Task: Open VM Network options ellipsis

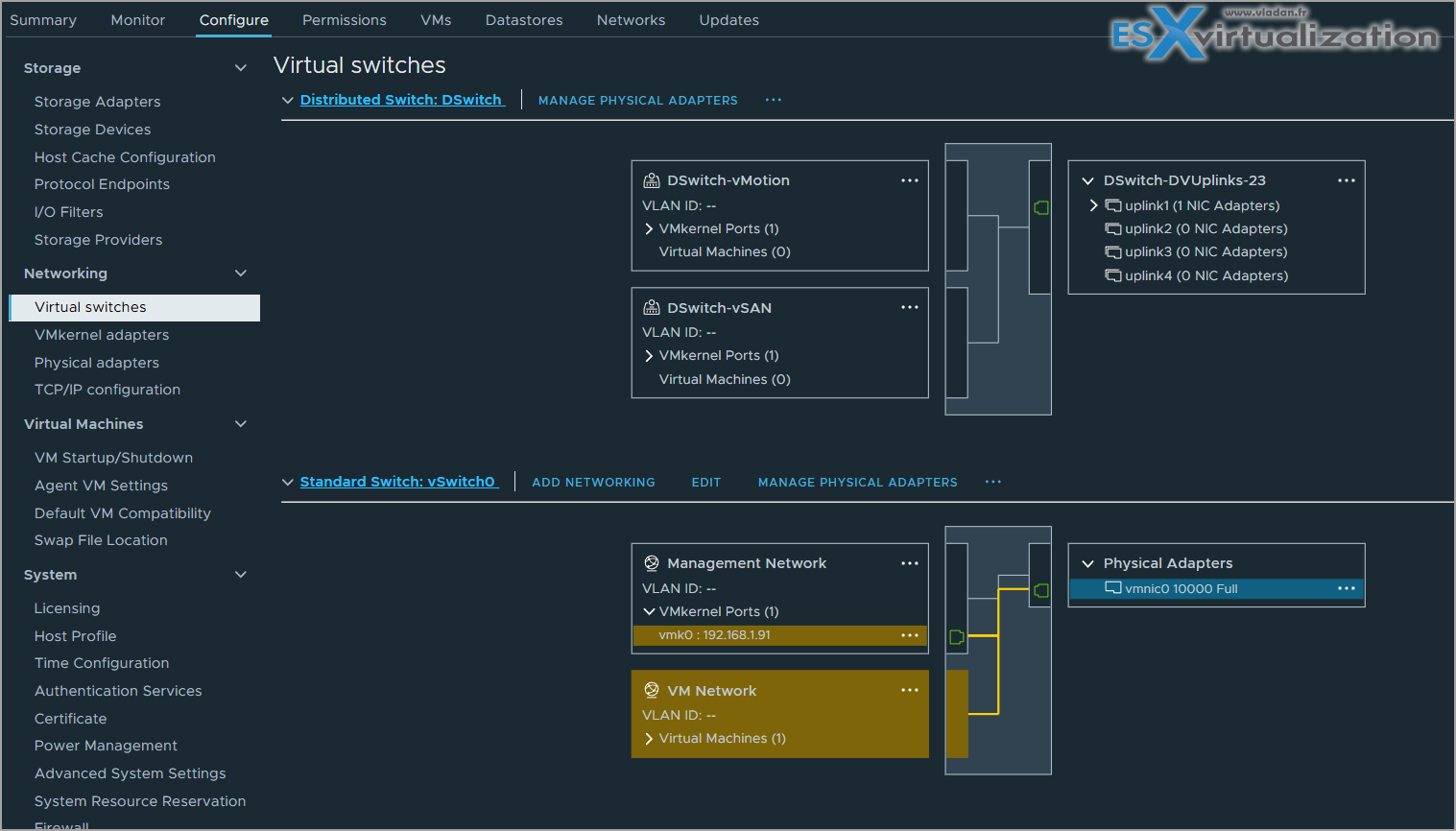Action: [x=910, y=690]
